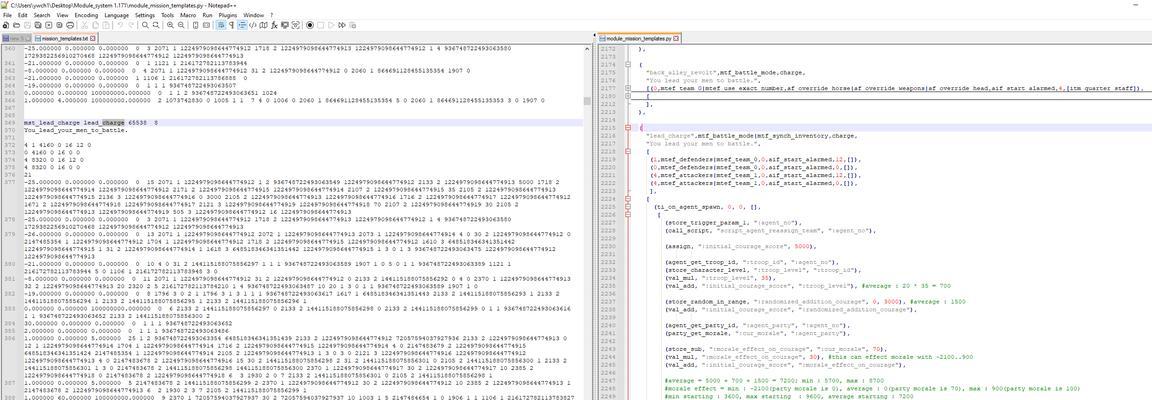Open the Language menu

116,15
